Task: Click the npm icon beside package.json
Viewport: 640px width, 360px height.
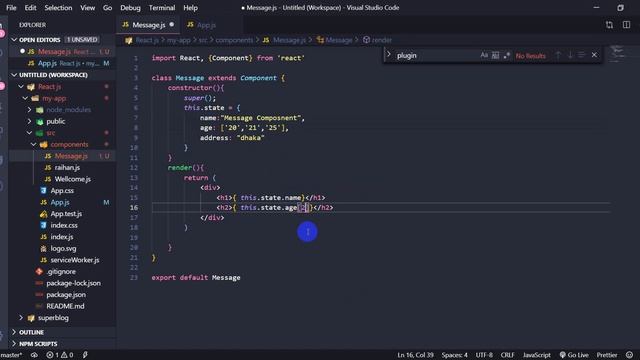Action: (x=39, y=295)
